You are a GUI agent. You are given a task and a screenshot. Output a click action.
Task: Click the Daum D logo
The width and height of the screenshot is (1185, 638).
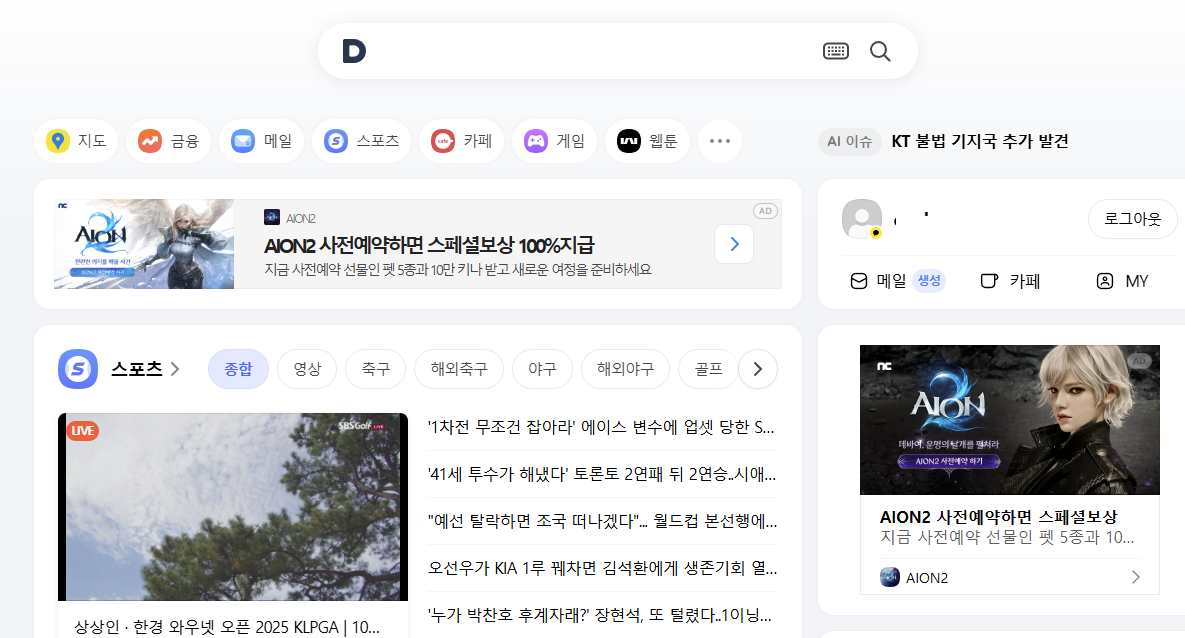pyautogui.click(x=354, y=51)
